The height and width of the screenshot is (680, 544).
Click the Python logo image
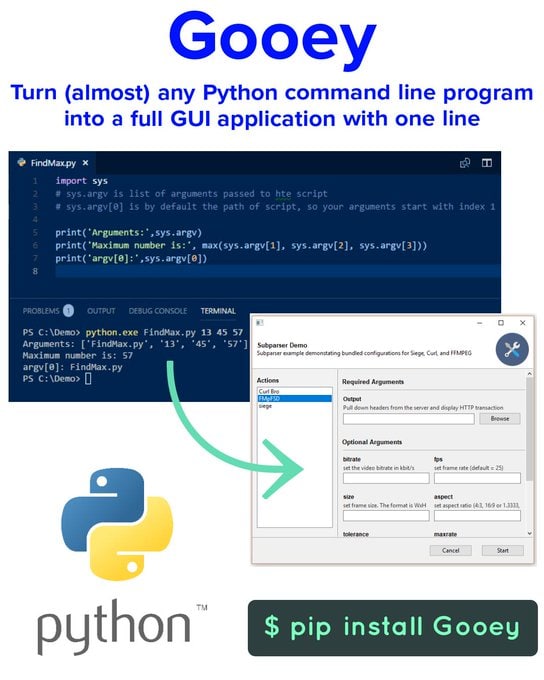pos(117,524)
